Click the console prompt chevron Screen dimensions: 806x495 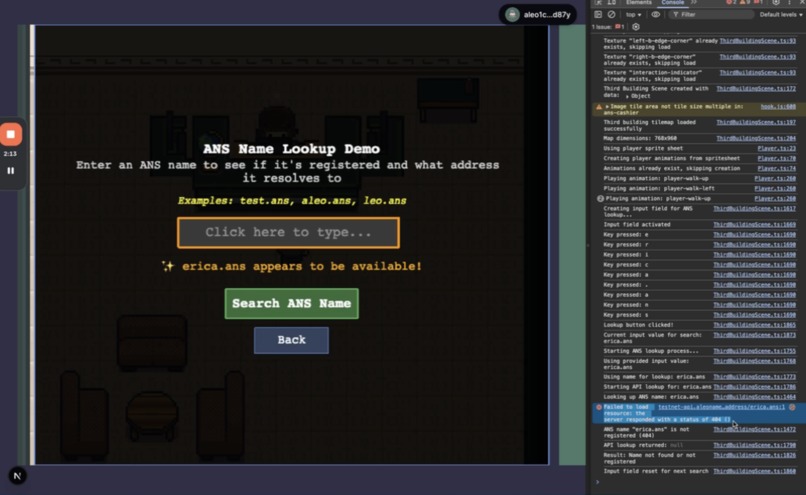click(x=597, y=482)
